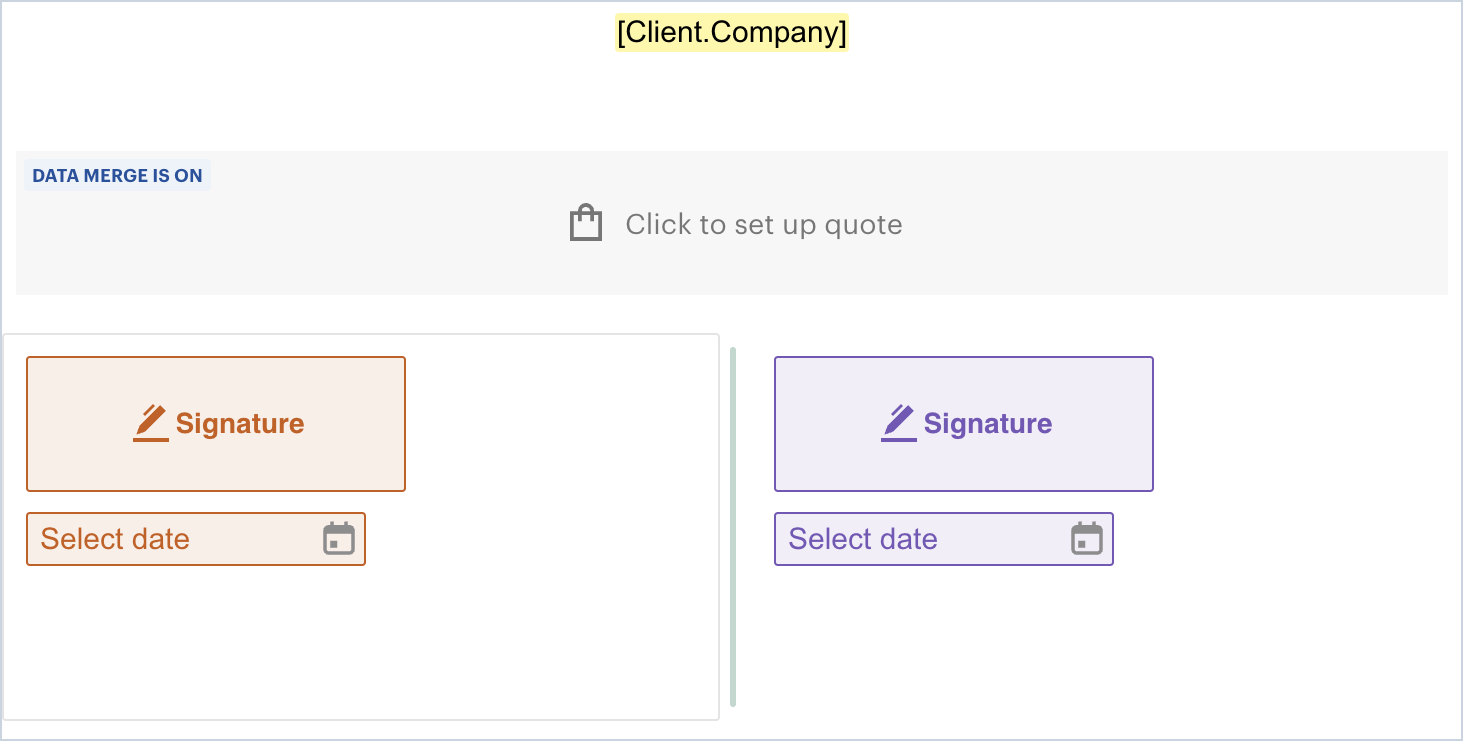The width and height of the screenshot is (1463, 741).
Task: Select the DATA MERGE IS ON badge
Action: [x=117, y=176]
